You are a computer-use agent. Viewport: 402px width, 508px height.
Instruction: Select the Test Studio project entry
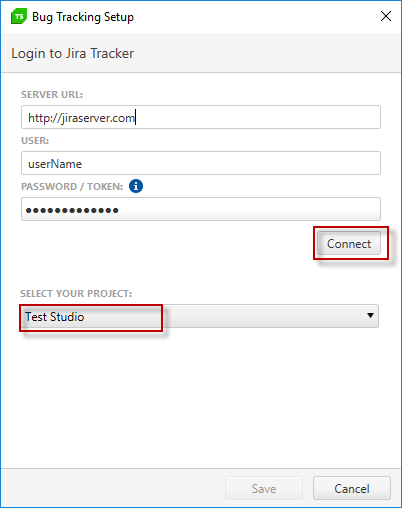[55, 317]
